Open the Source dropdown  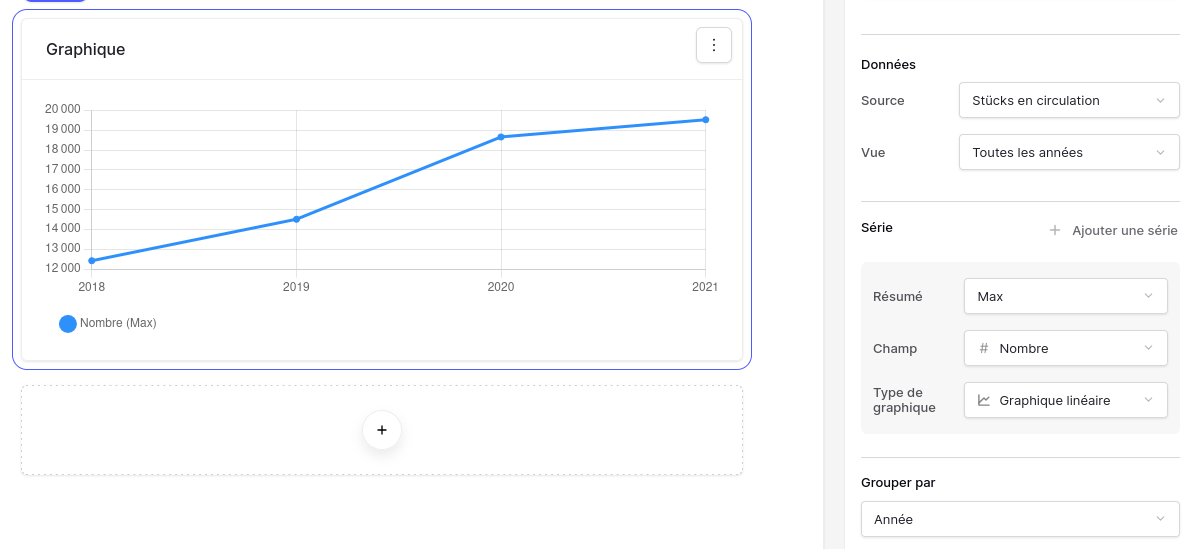[1068, 100]
